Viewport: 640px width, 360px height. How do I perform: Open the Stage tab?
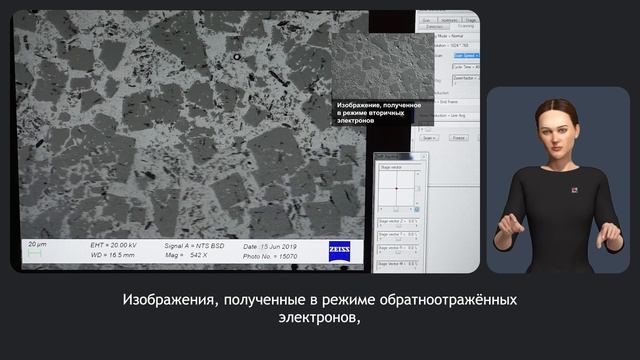coord(471,20)
